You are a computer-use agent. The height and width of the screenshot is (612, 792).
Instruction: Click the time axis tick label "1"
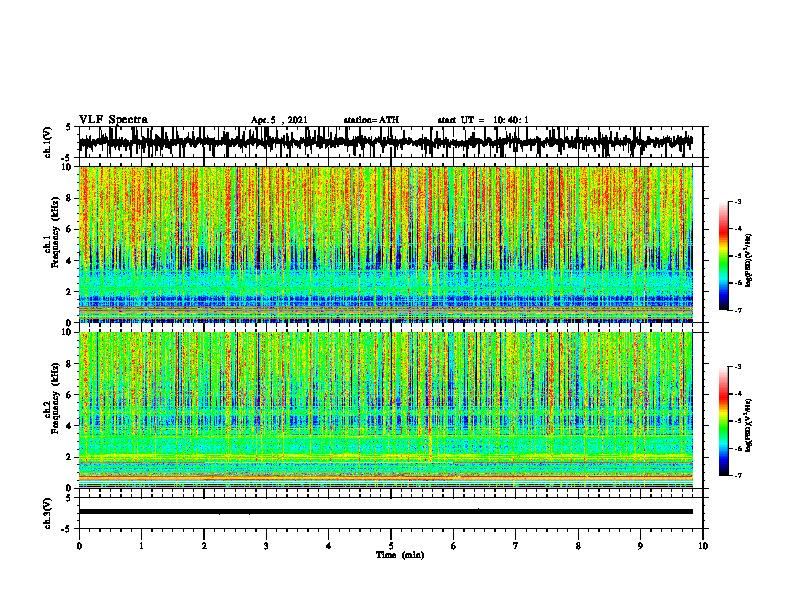[x=141, y=546]
